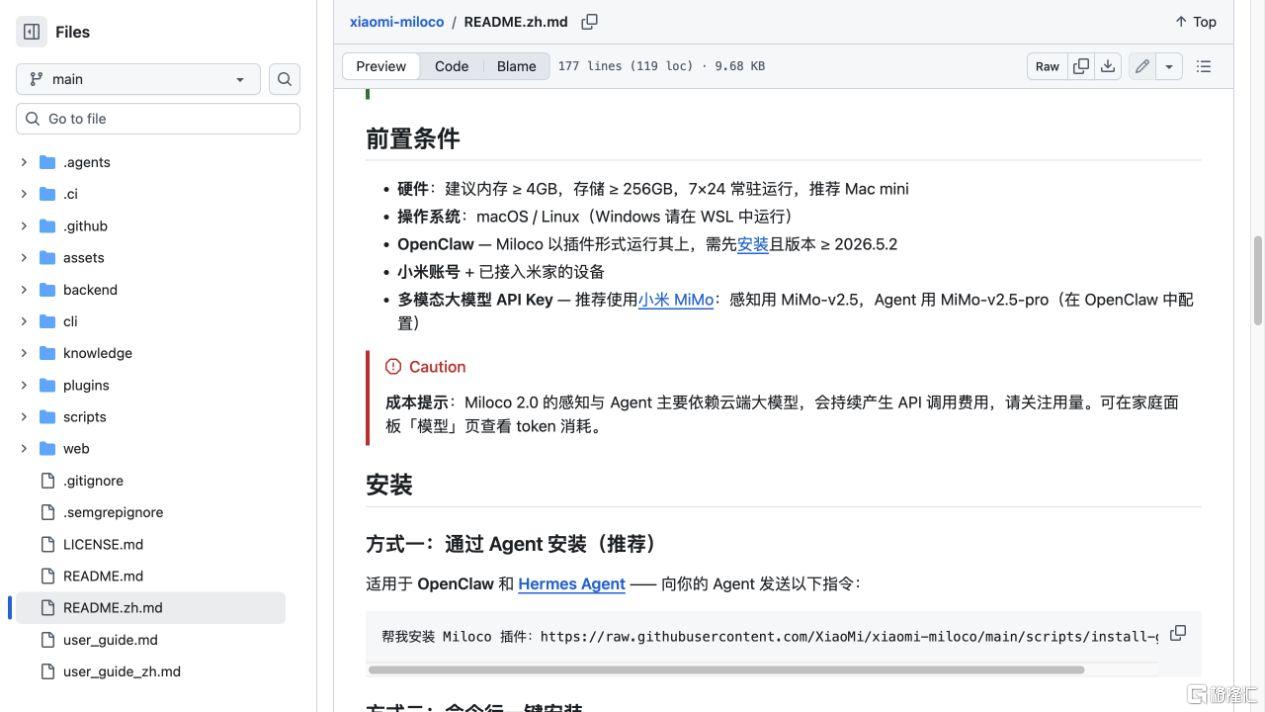Edit this file pencil icon
Viewport: 1265px width, 712px height.
[x=1142, y=66]
